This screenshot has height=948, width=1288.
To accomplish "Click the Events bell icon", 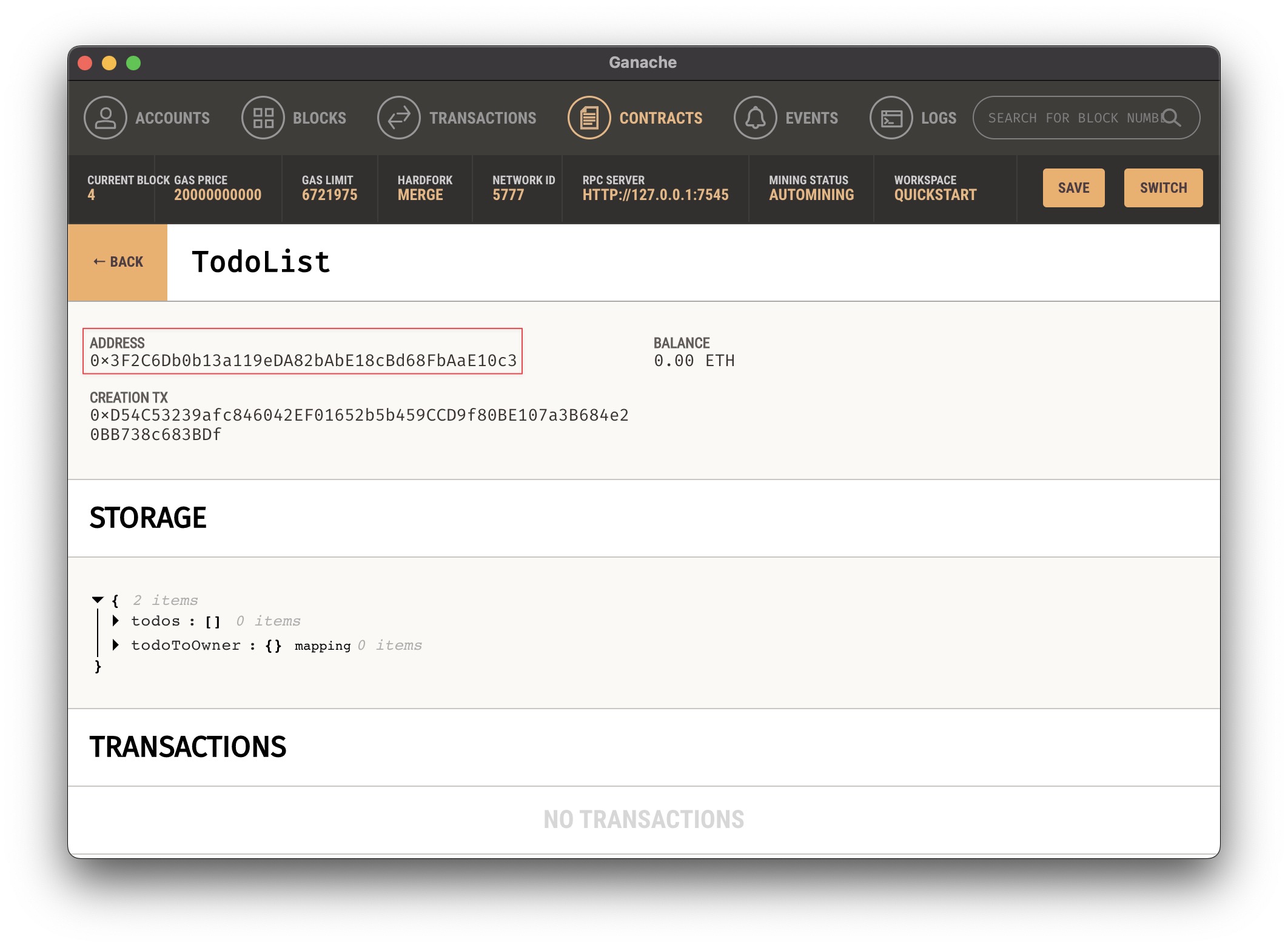I will pos(755,118).
